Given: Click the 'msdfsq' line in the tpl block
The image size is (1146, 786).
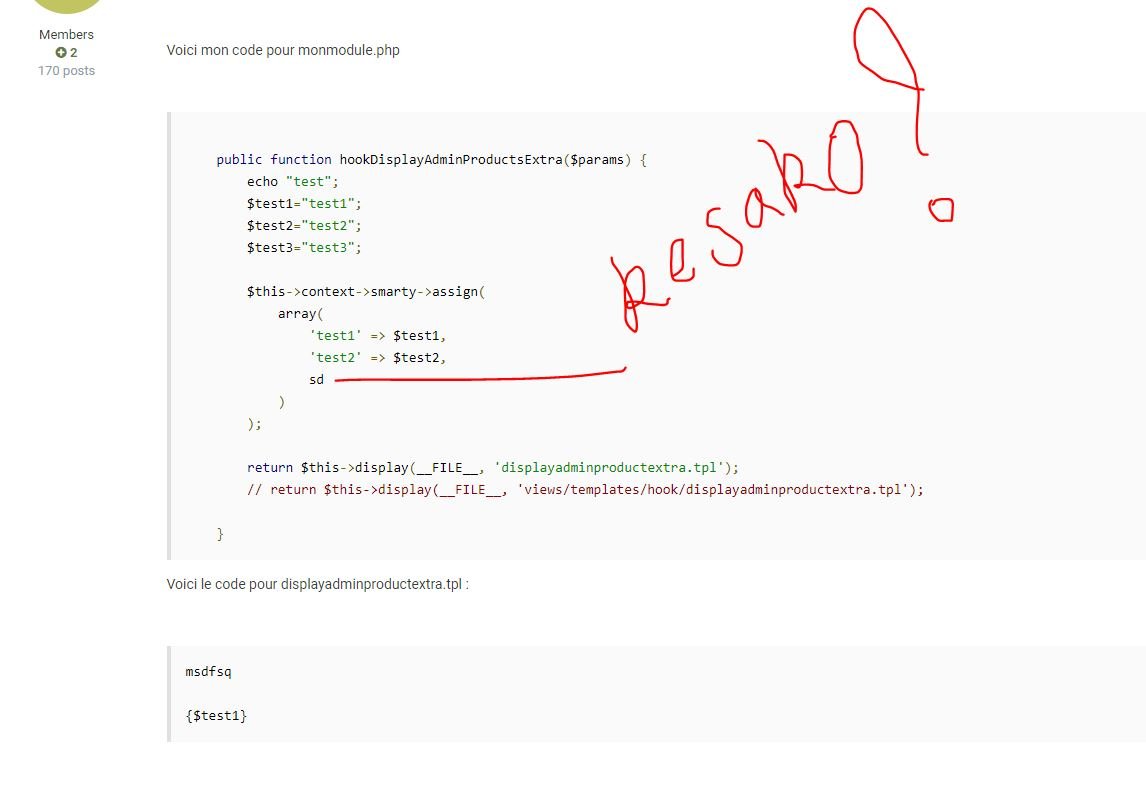Looking at the screenshot, I should 208,671.
